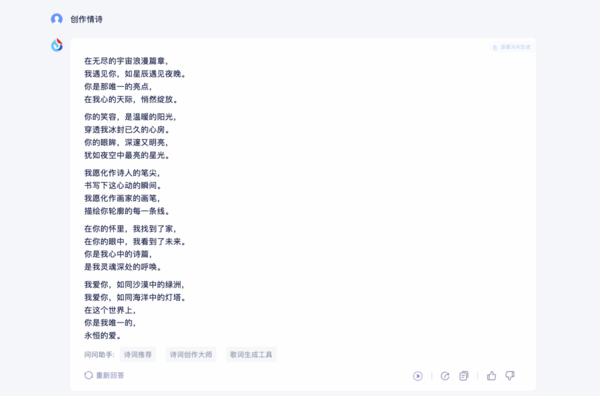Viewport: 600px width, 396px height.
Task: Click the line 描绘你轮廓的每一条线
Action: pos(127,211)
